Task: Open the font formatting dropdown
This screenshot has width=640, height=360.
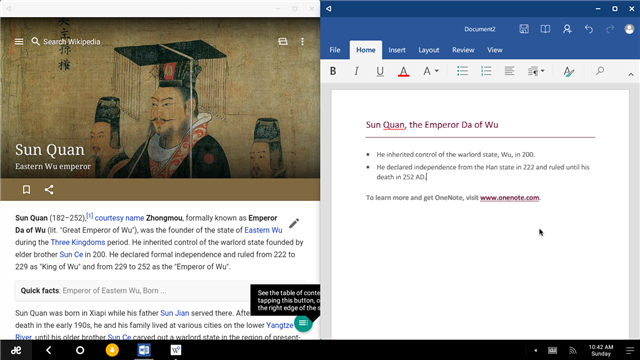Action: coord(431,71)
